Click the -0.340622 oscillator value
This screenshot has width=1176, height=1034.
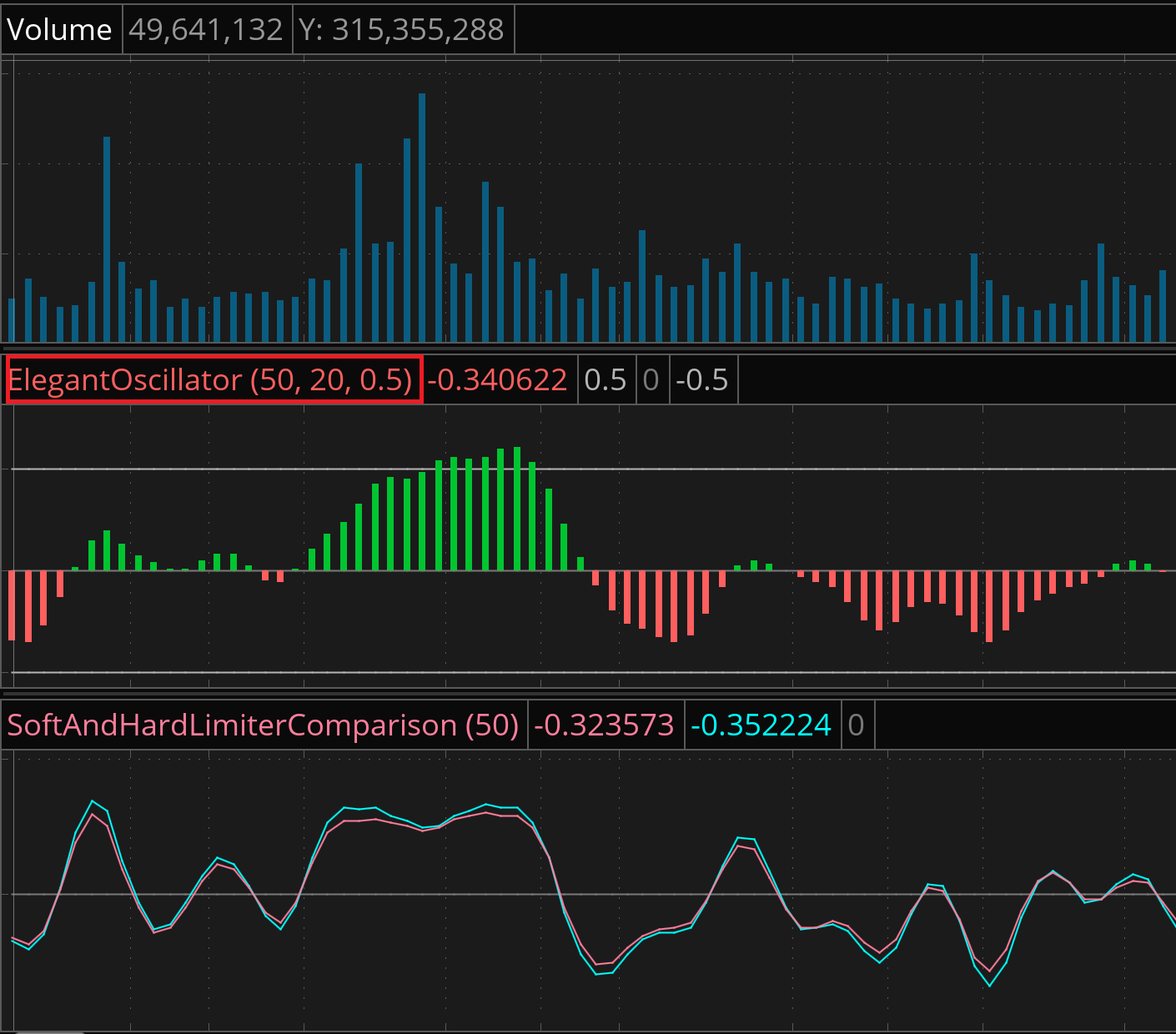click(498, 380)
